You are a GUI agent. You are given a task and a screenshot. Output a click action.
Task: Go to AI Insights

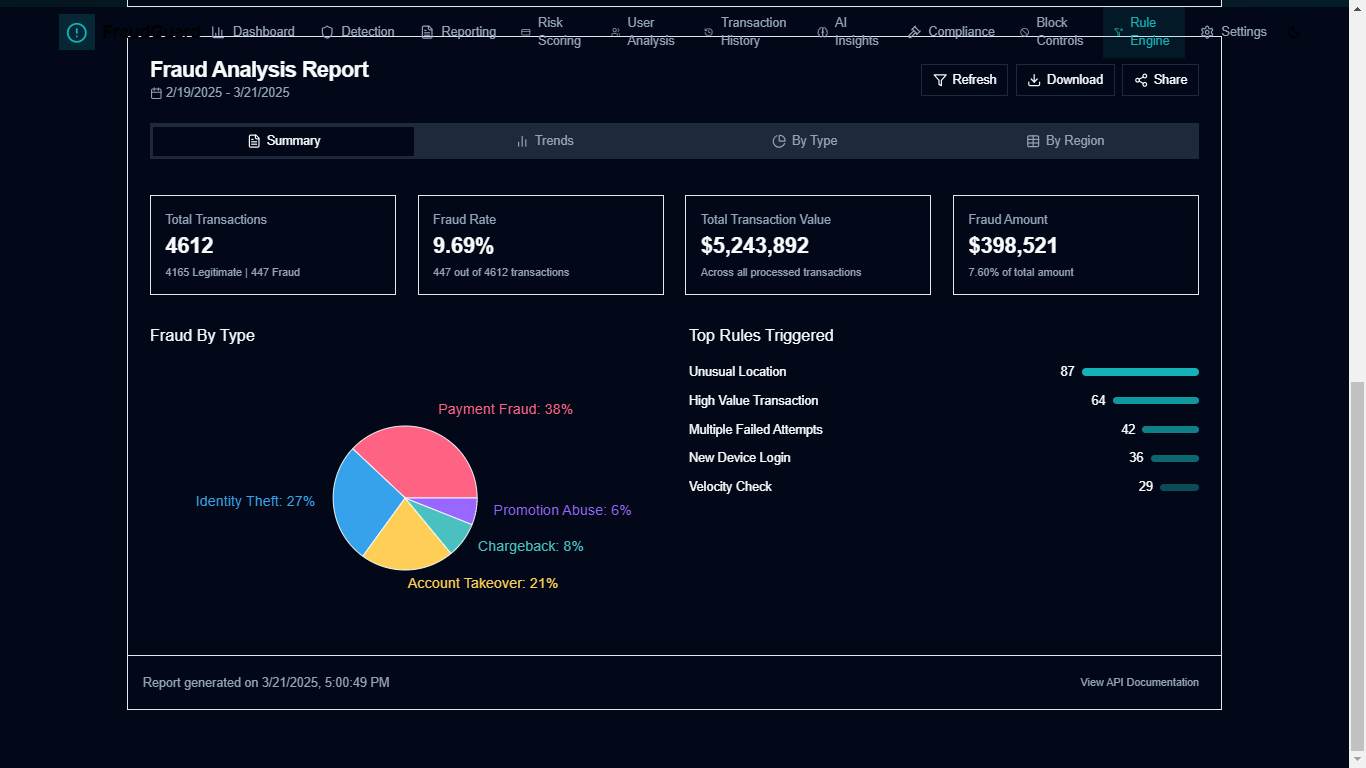click(848, 32)
